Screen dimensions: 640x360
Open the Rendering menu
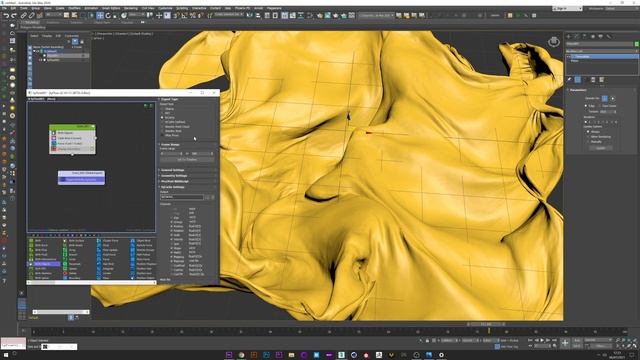click(131, 8)
